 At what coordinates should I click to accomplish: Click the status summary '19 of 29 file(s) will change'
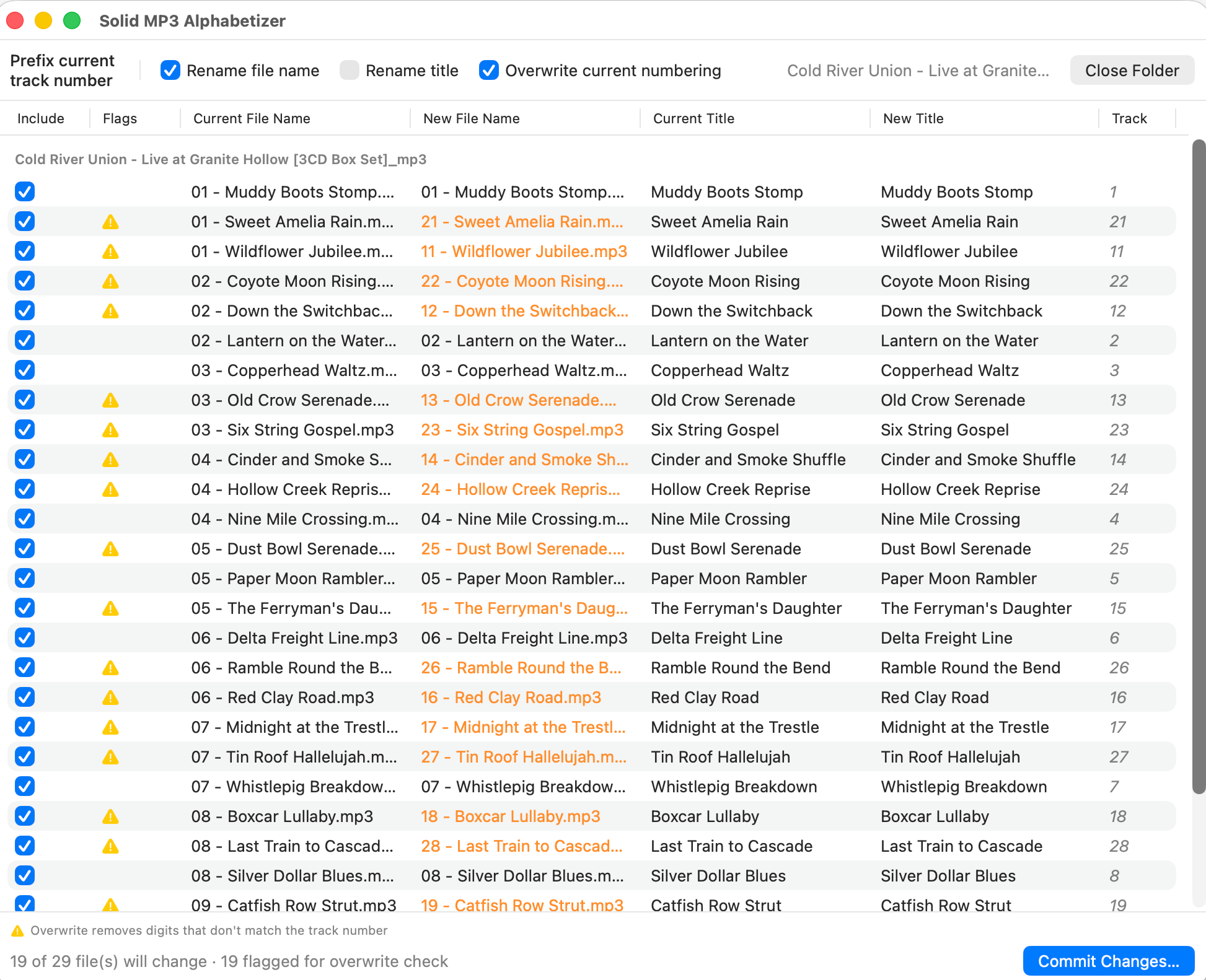coord(108,961)
